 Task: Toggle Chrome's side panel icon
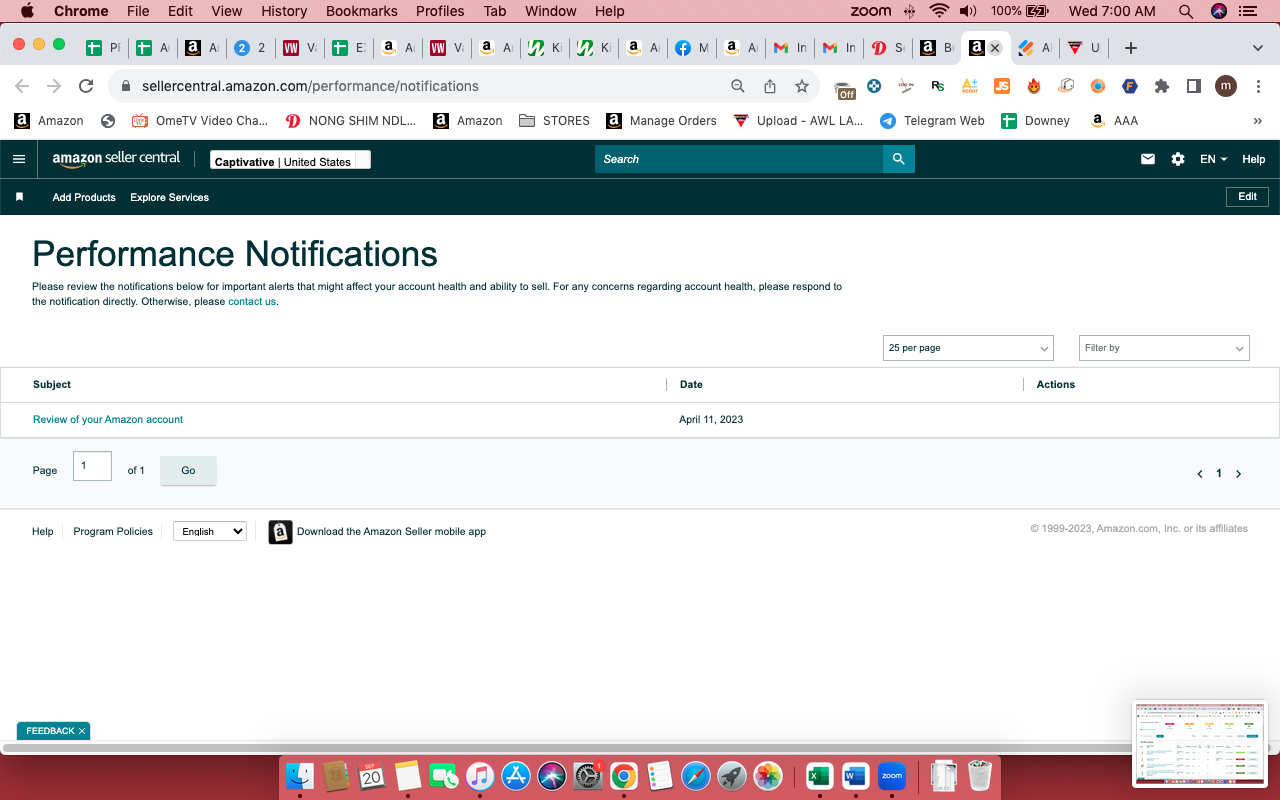click(1194, 86)
